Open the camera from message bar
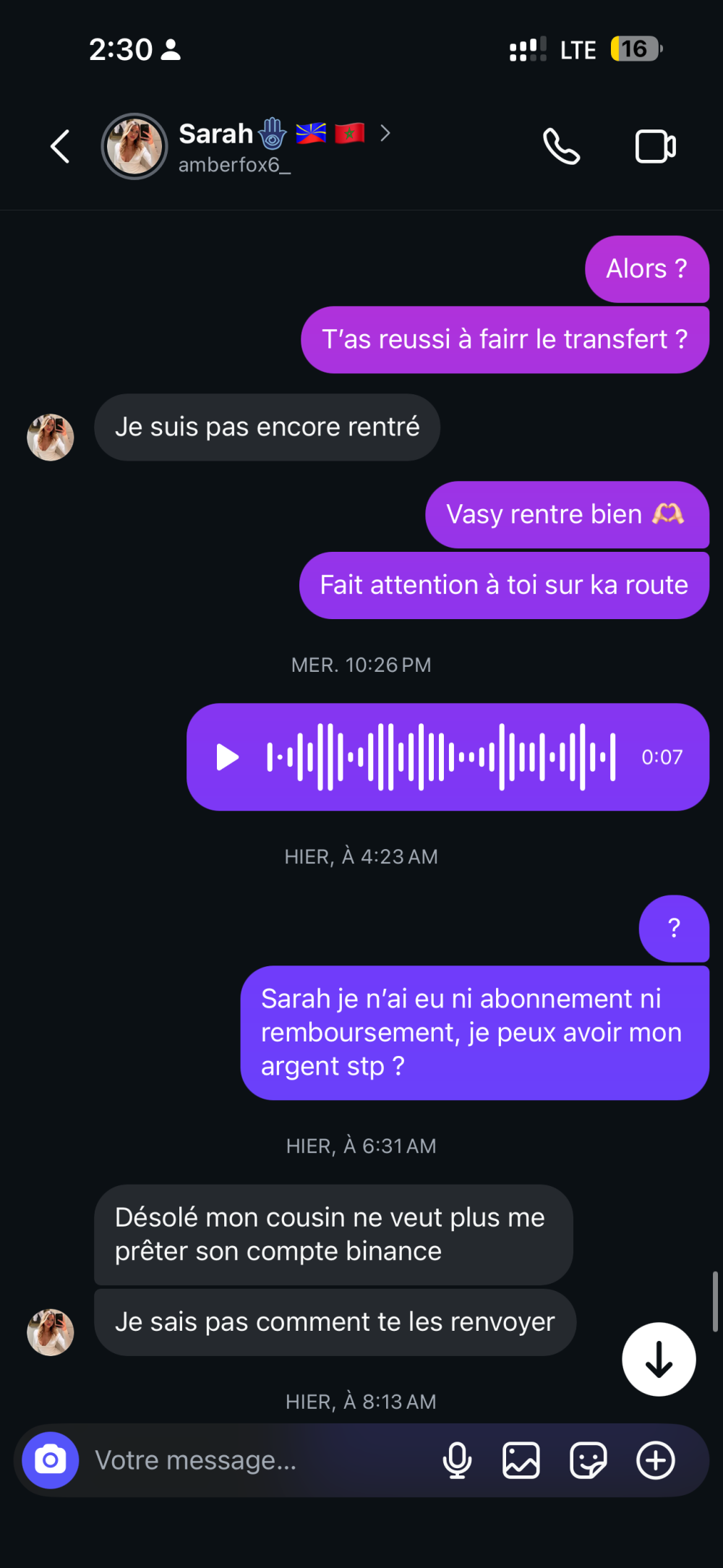This screenshot has width=723, height=1568. point(51,1460)
